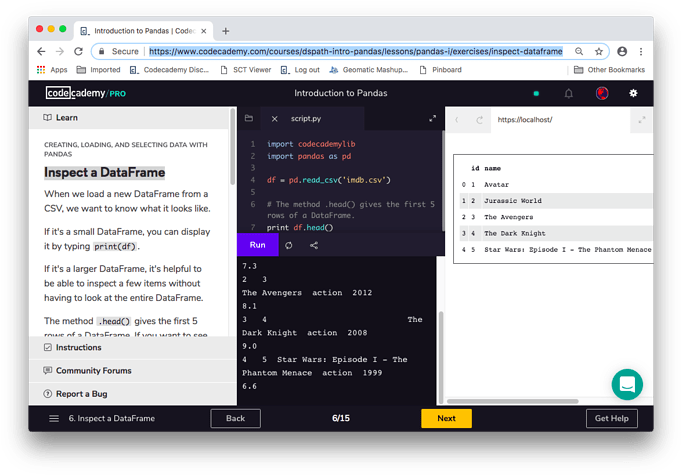Image resolution: width=681 pixels, height=475 pixels.
Task: Click the preview browser back arrow
Action: point(457,119)
